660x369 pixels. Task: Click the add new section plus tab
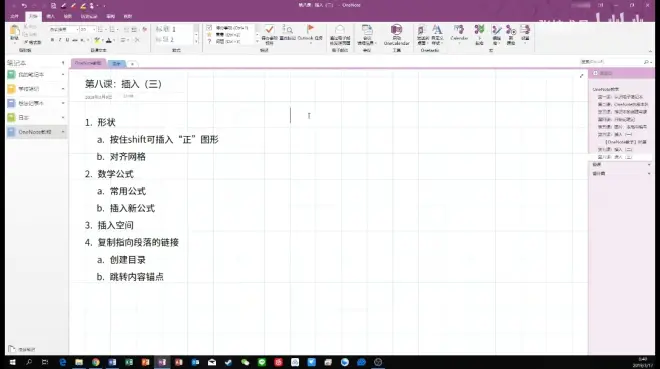click(x=132, y=64)
